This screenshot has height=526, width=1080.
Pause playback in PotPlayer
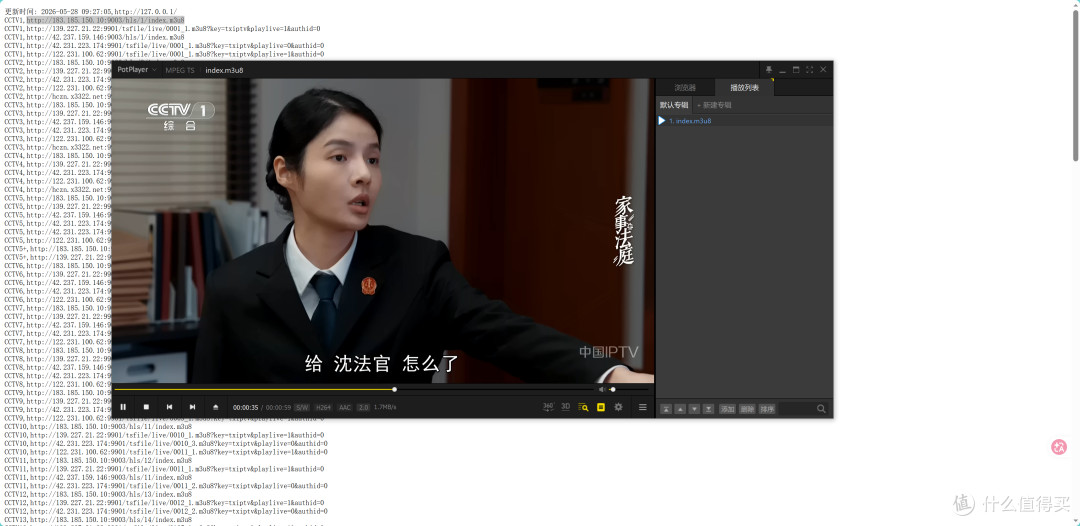coord(123,407)
